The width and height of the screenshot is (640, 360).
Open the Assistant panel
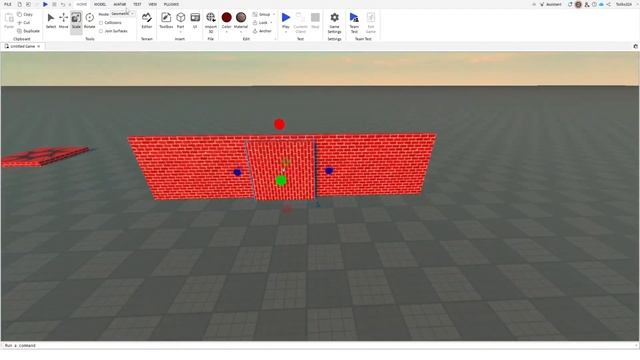551,4
